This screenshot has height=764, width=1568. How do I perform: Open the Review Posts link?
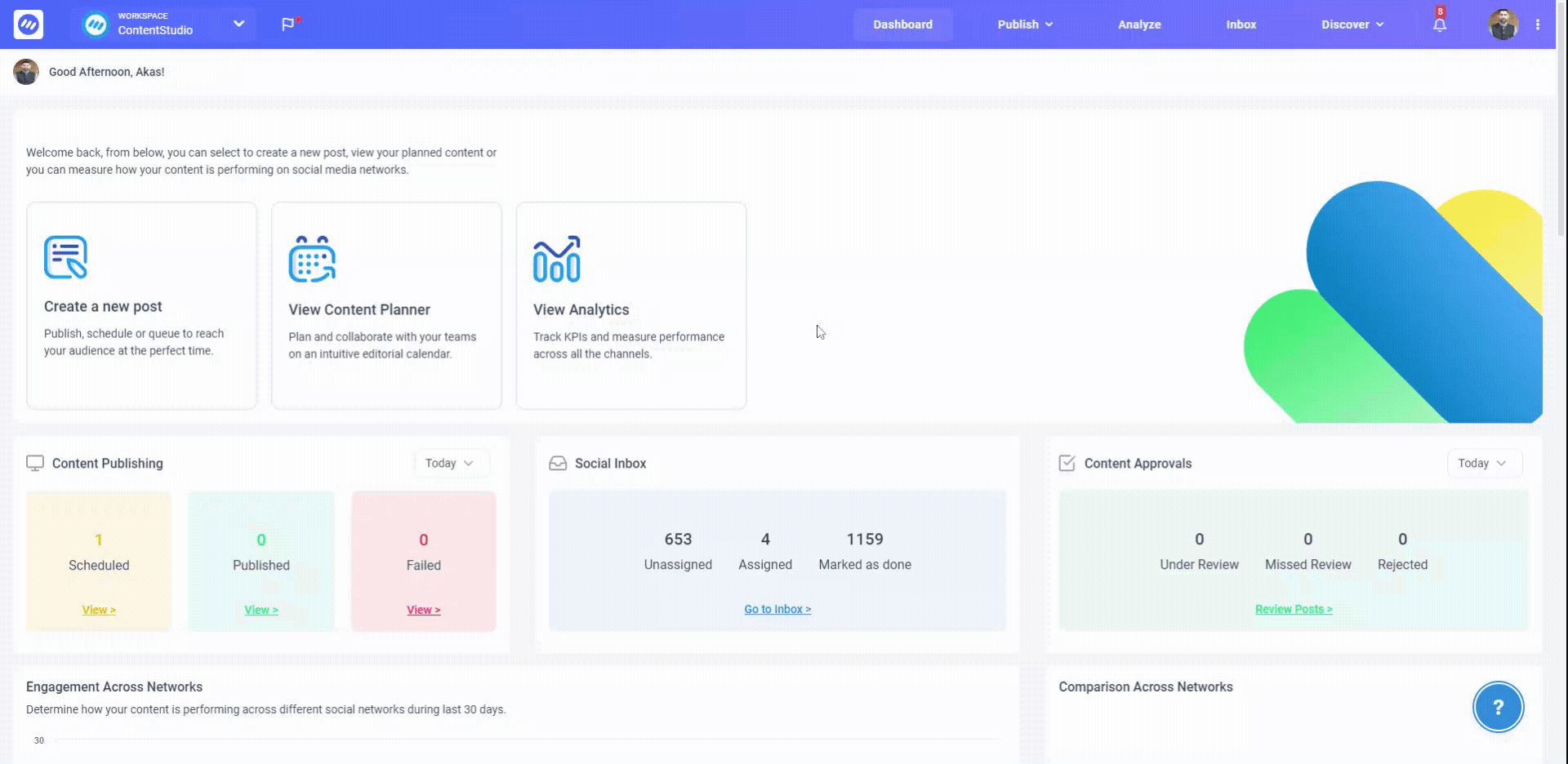[1294, 609]
